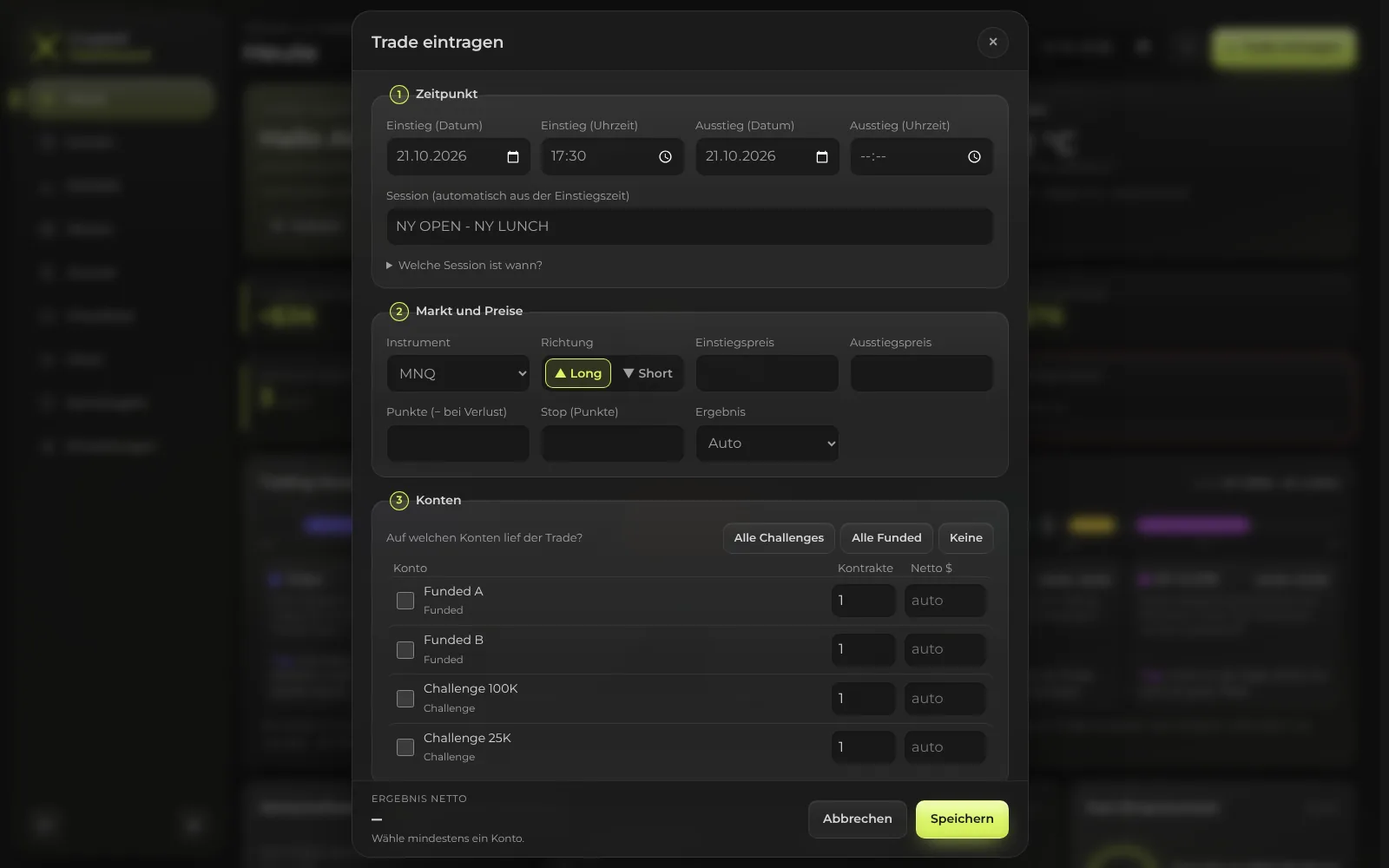1389x868 pixels.
Task: Click Alle Funded button
Action: click(886, 538)
